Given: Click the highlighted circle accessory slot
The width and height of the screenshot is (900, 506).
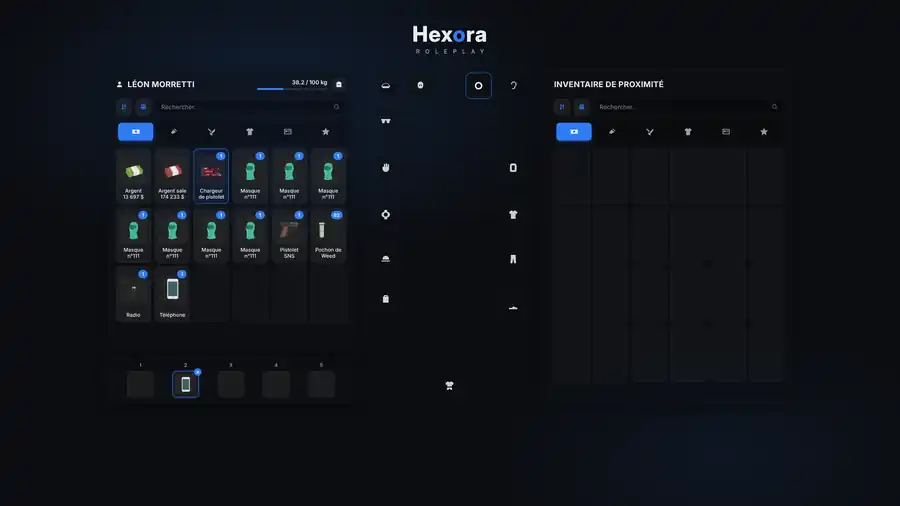Looking at the screenshot, I should tap(478, 85).
